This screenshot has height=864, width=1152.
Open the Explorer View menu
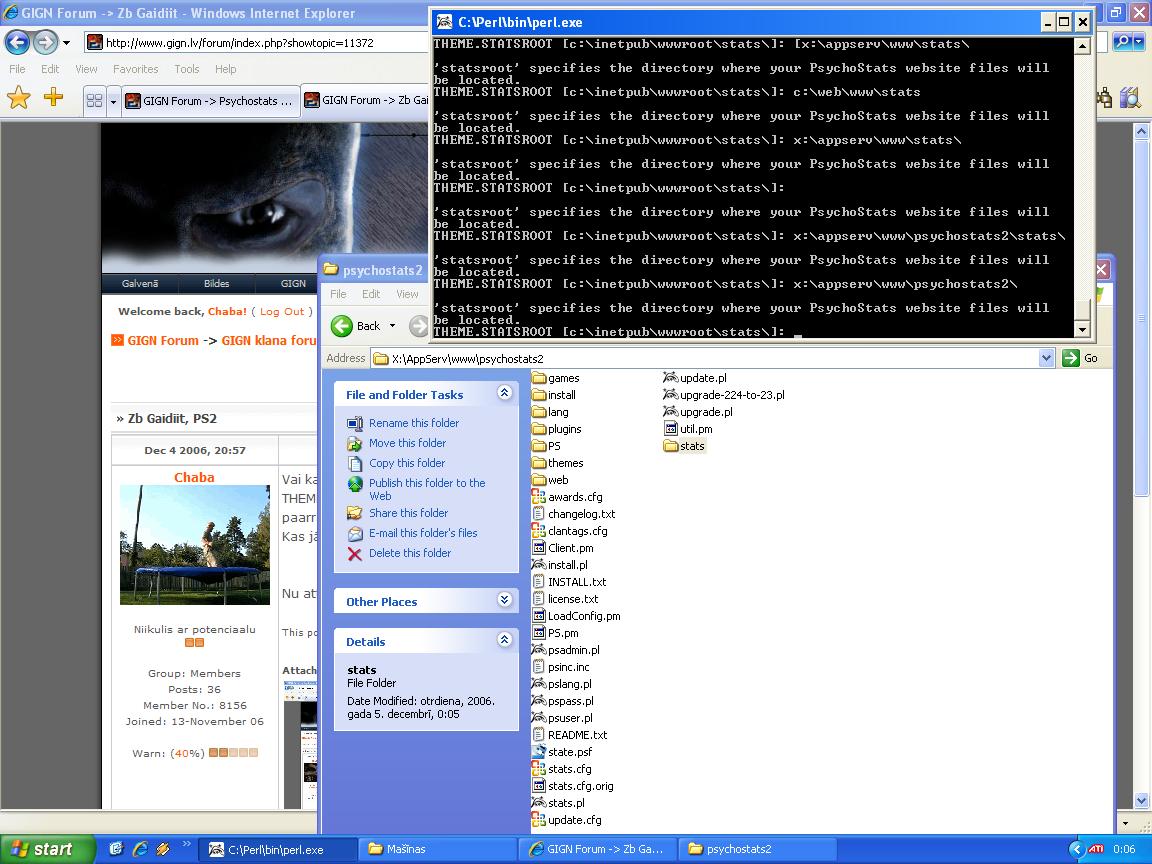(x=407, y=294)
